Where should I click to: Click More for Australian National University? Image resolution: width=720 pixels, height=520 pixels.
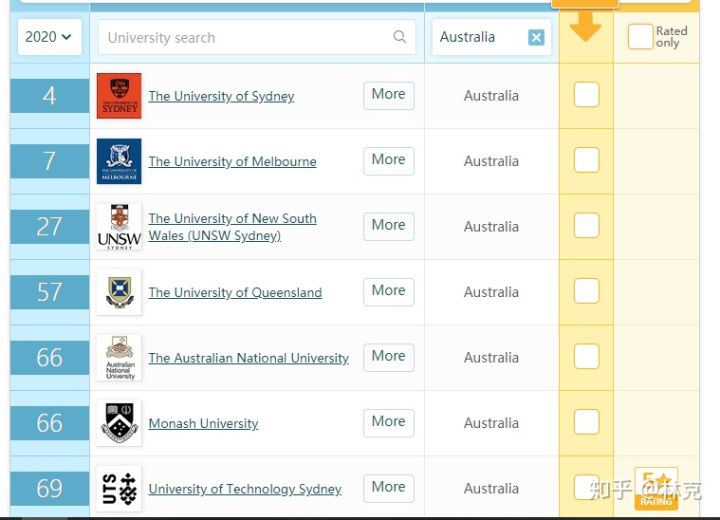click(388, 357)
